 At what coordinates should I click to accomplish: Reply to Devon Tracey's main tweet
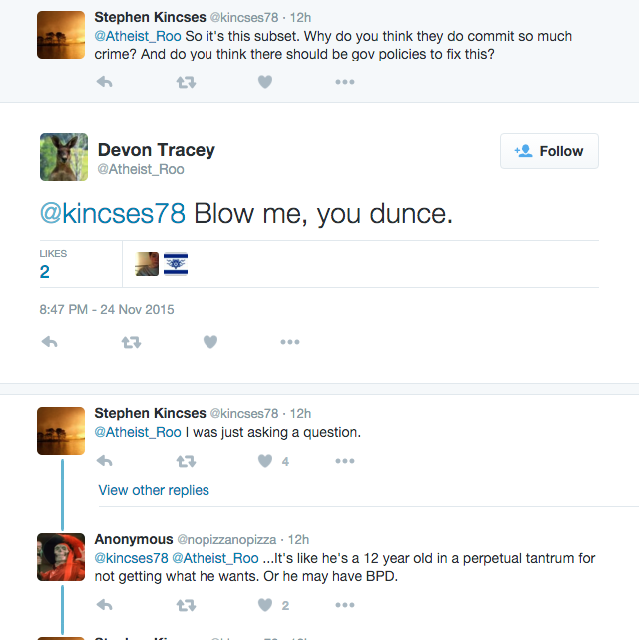(x=49, y=342)
